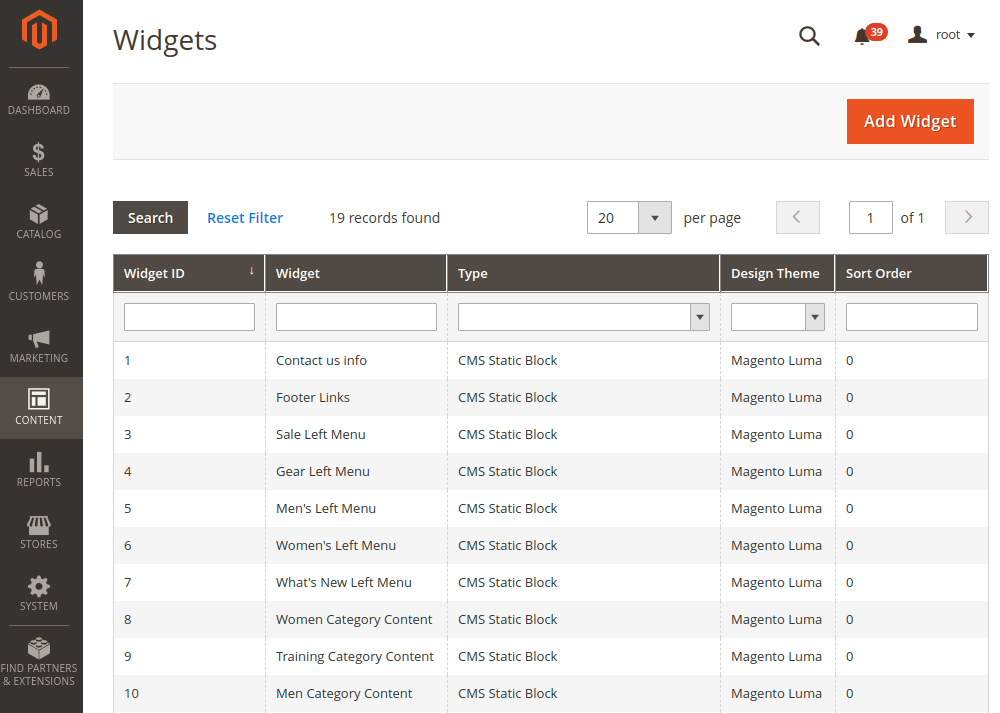Image resolution: width=1000 pixels, height=713 pixels.
Task: Click the Add Widget button
Action: (909, 121)
